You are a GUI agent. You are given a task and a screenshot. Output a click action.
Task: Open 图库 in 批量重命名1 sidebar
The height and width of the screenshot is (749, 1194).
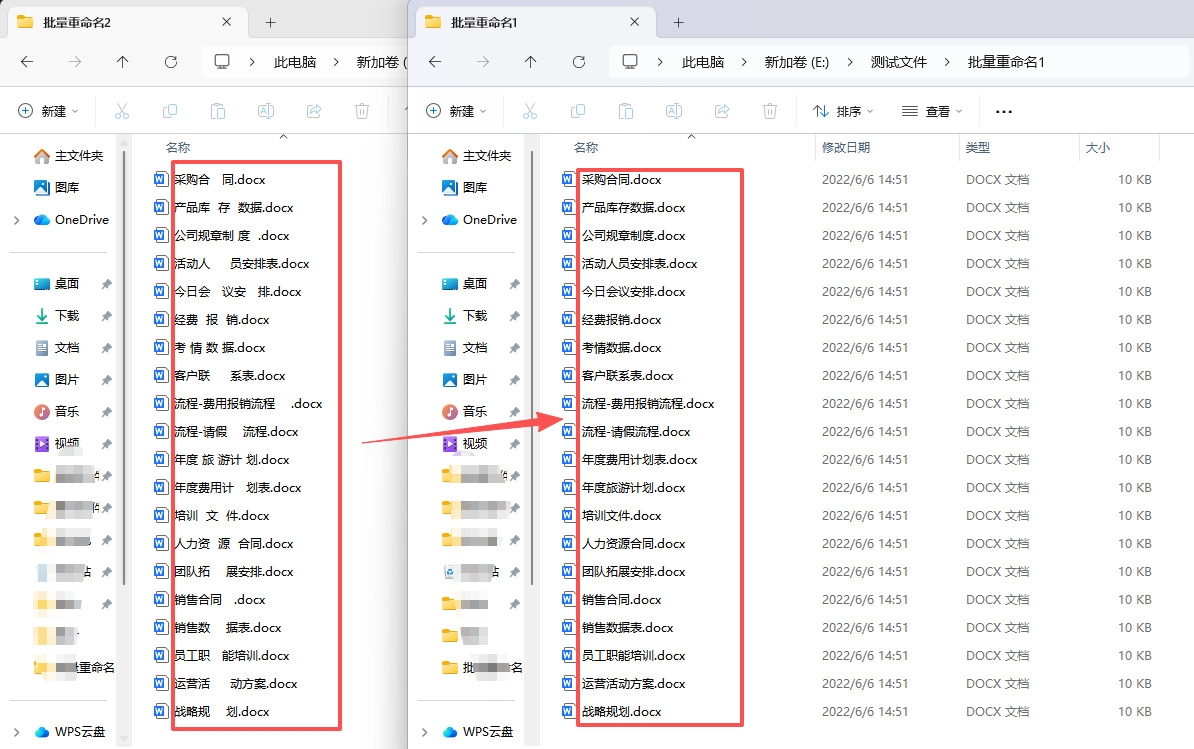click(x=463, y=187)
